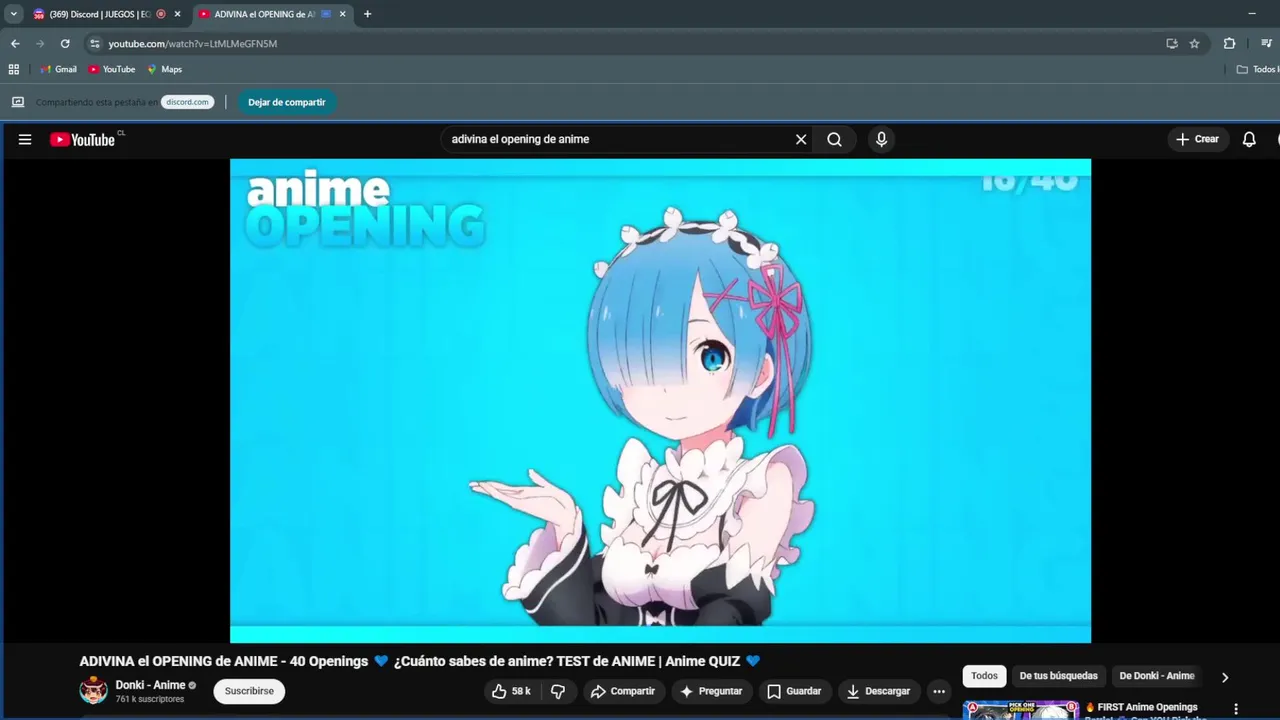Go back to previous page
Viewport: 1280px width, 720px height.
pos(15,44)
